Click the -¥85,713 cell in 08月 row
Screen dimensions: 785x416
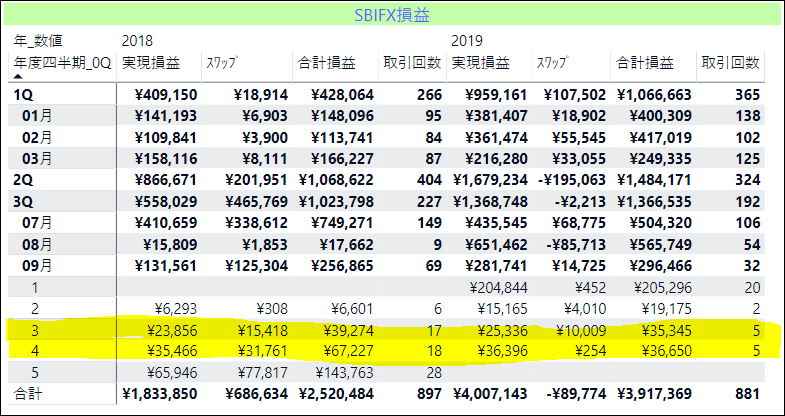tap(576, 244)
